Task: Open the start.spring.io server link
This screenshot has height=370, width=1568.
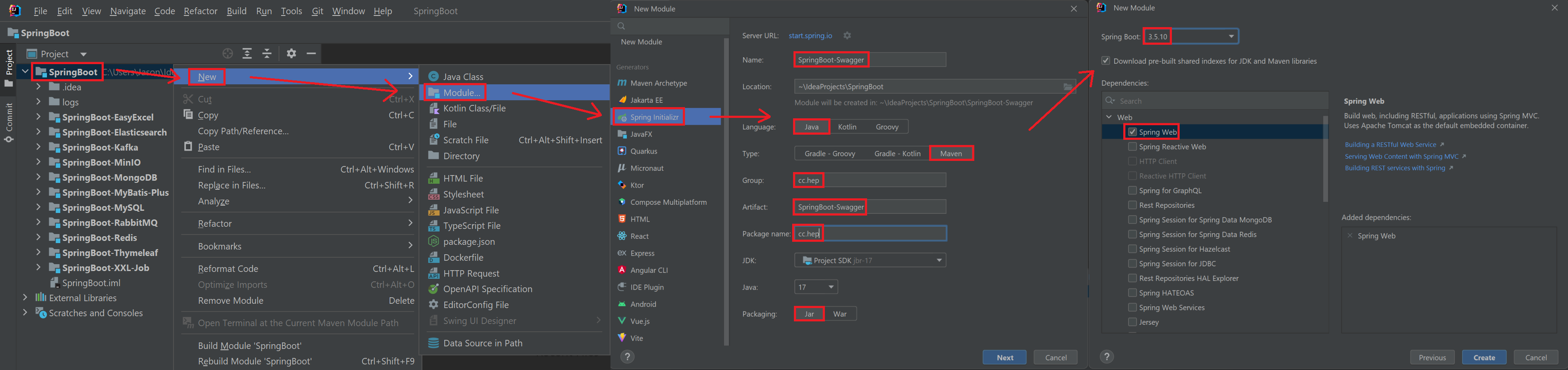Action: 809,36
